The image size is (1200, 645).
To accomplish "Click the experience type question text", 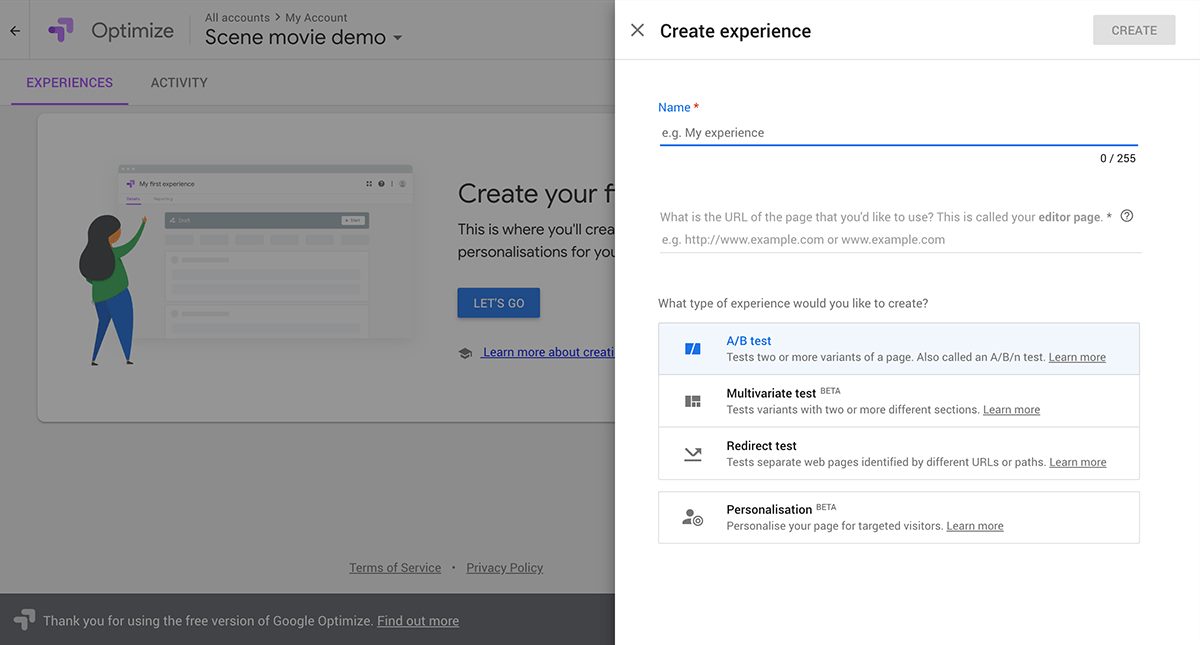I will [x=793, y=303].
